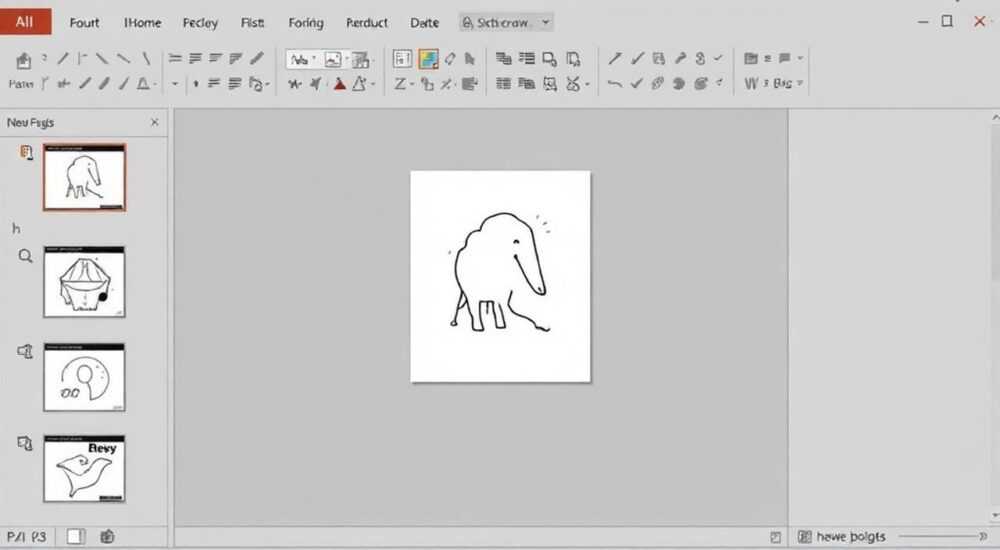Viewport: 1000px width, 550px height.
Task: Click the Z sort icon in ribbon
Action: coord(400,84)
